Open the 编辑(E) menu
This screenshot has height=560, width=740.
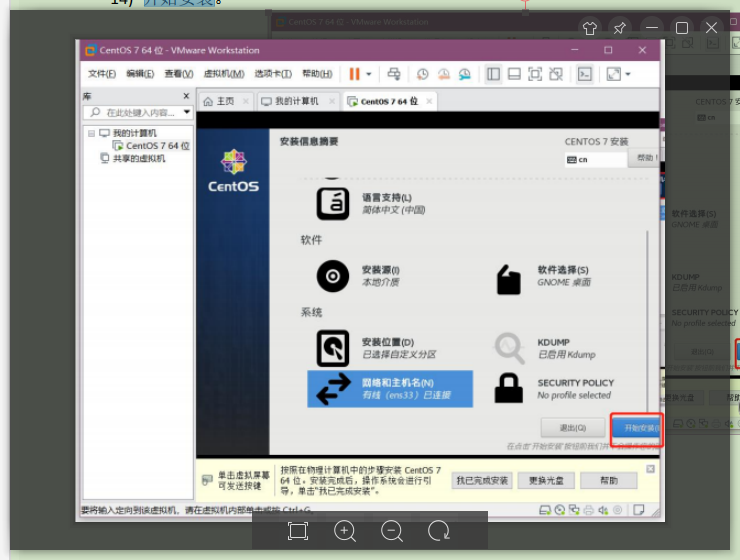click(x=140, y=74)
